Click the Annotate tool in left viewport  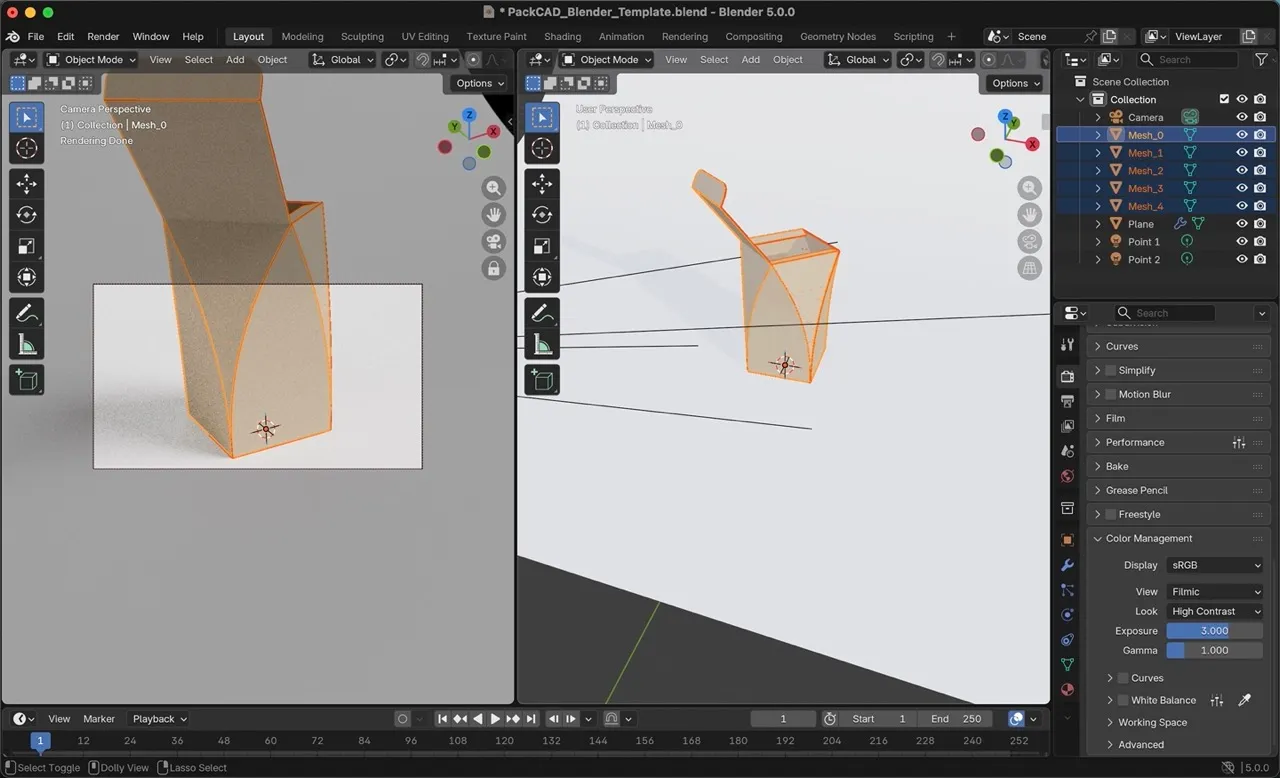(x=27, y=313)
